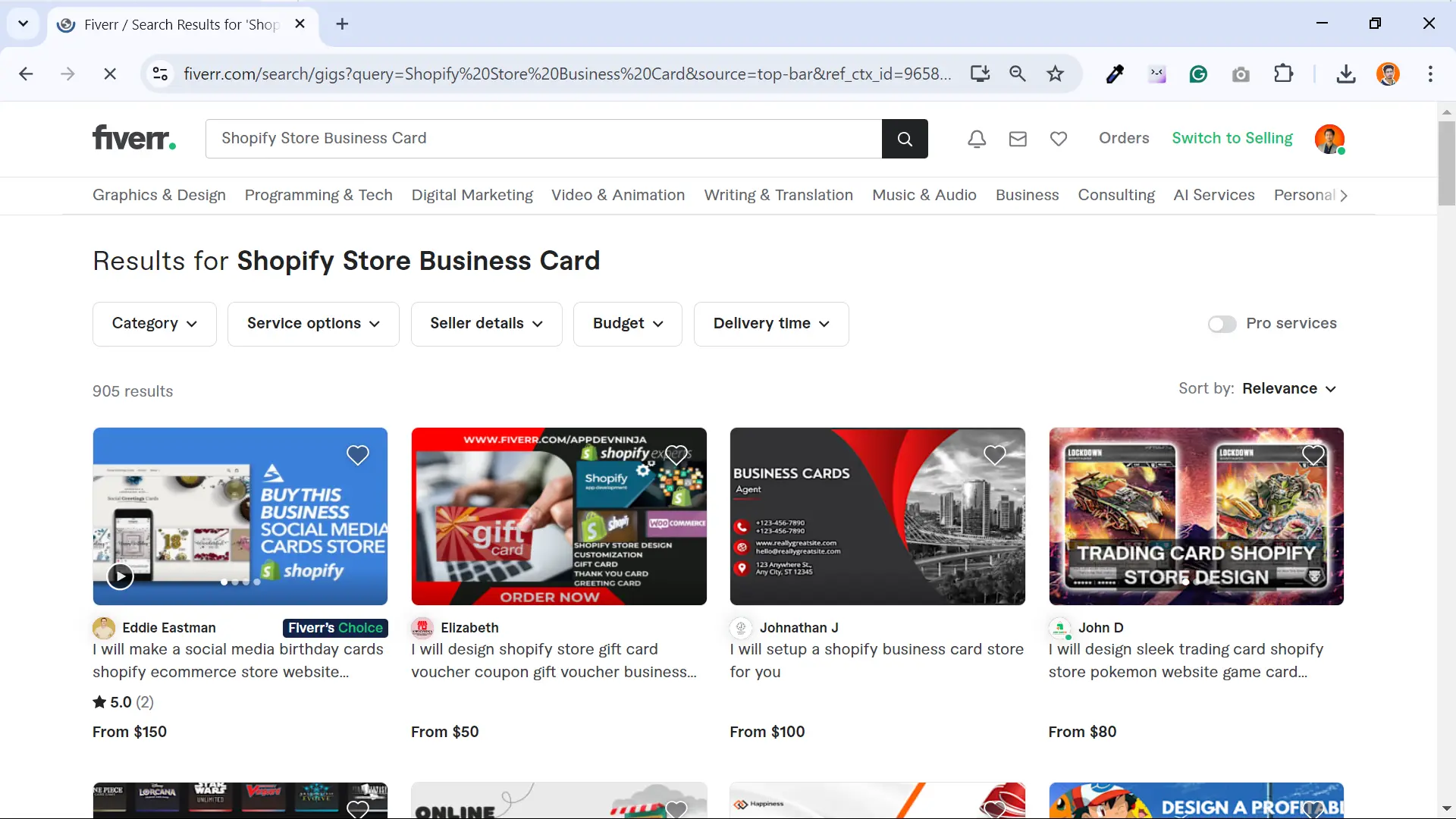Open the profile avatar menu on Fiverr
Image resolution: width=1456 pixels, height=819 pixels.
pos(1329,139)
